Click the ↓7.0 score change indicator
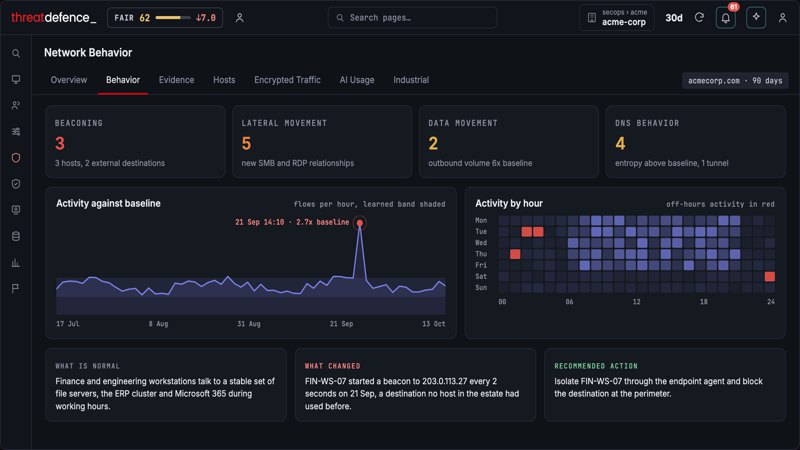Viewport: 800px width, 450px height. point(206,18)
